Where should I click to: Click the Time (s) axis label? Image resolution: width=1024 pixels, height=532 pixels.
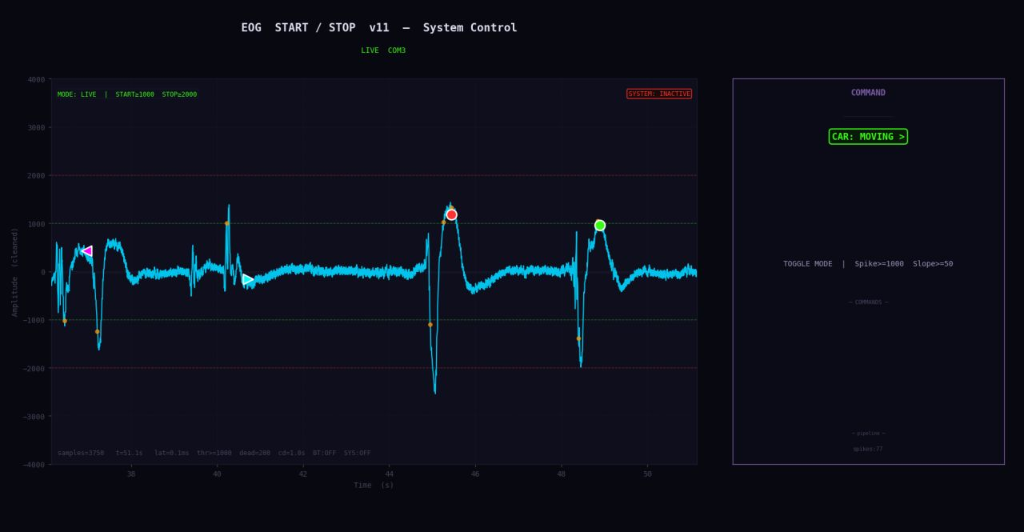[374, 485]
